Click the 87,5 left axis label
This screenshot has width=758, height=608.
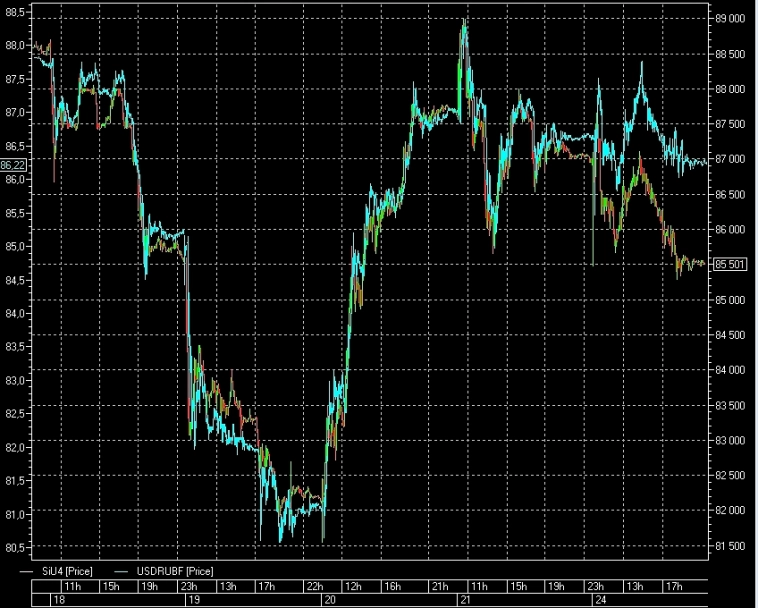pos(15,79)
